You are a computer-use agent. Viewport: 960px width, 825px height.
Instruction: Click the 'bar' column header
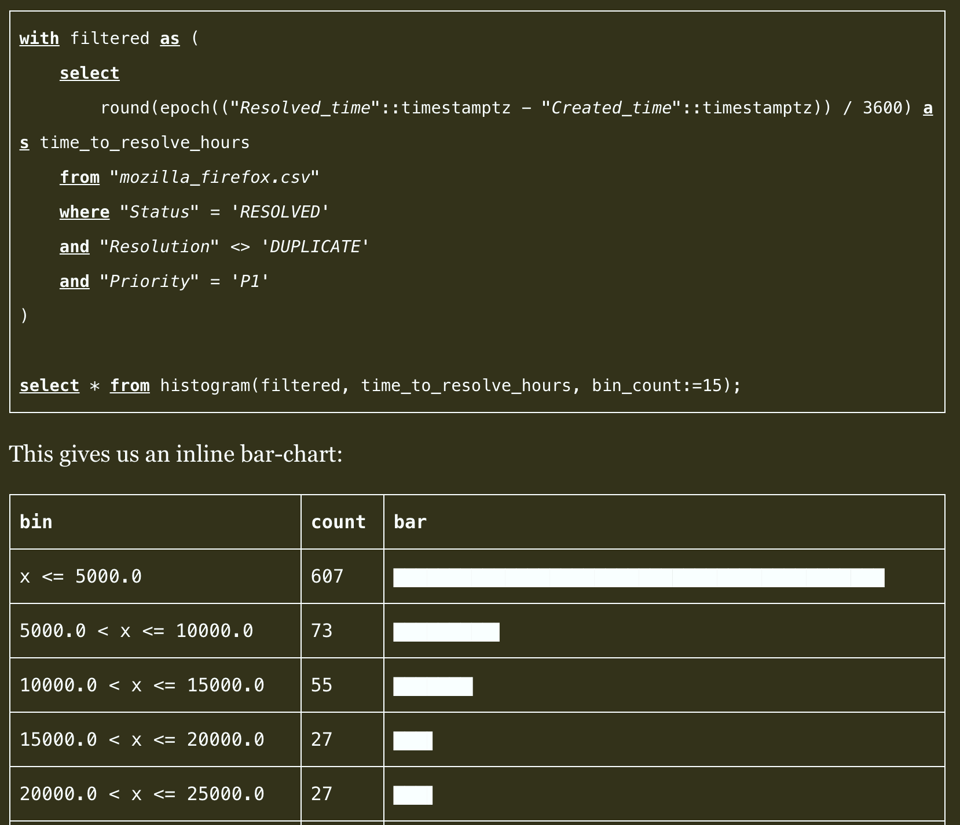(x=410, y=522)
